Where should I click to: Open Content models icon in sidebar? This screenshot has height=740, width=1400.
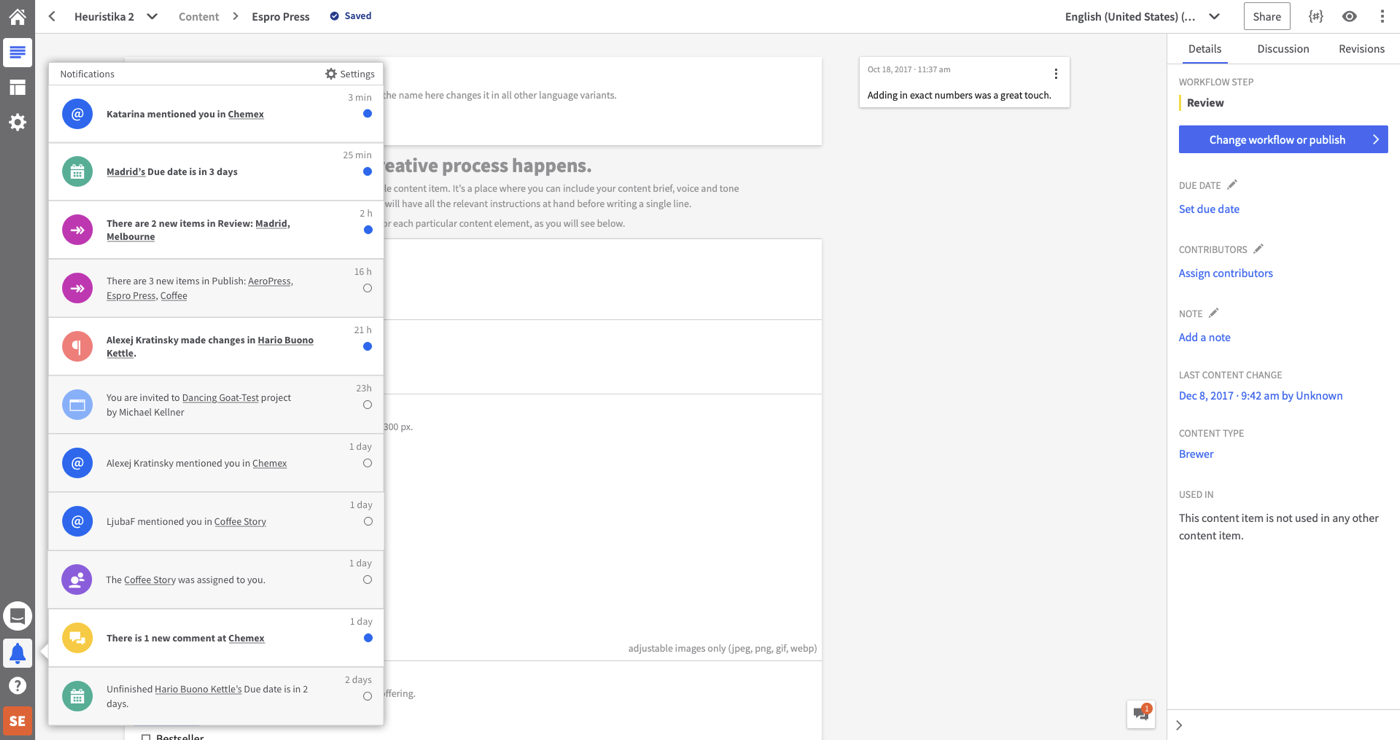point(17,87)
